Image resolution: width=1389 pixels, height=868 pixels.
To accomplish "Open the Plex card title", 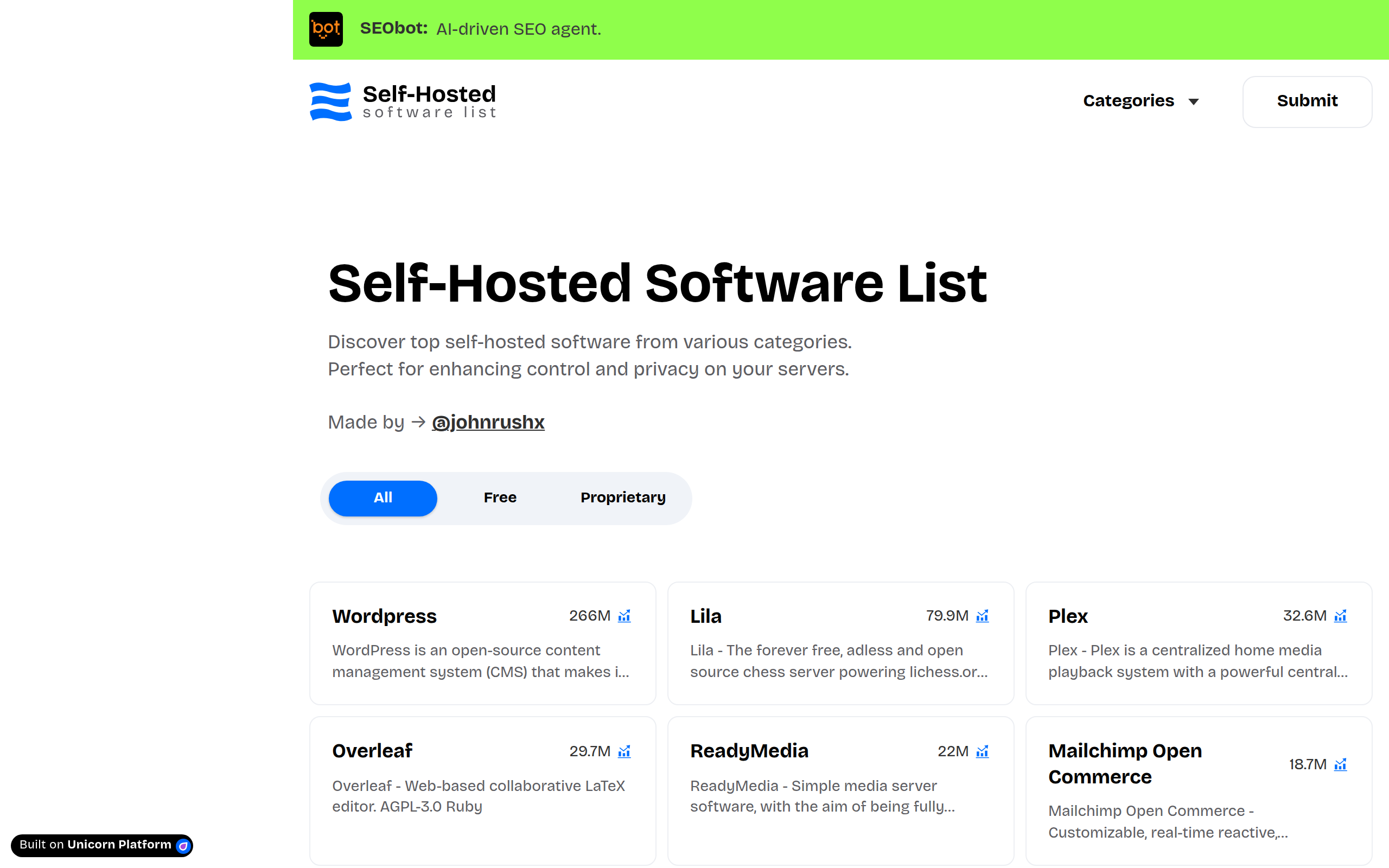I will point(1068,616).
